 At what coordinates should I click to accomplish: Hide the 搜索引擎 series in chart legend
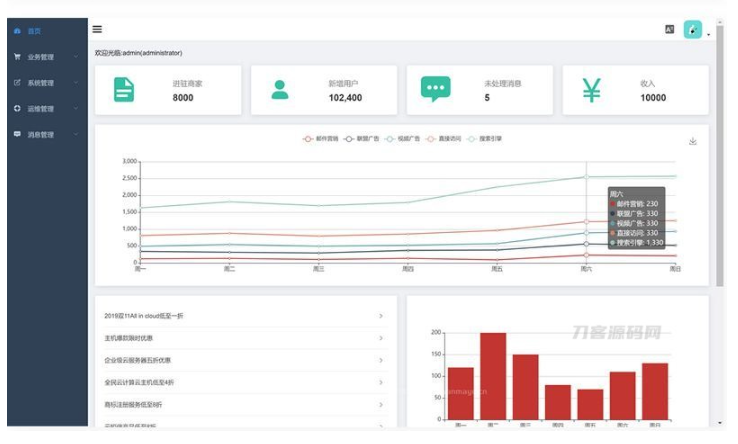tap(484, 138)
